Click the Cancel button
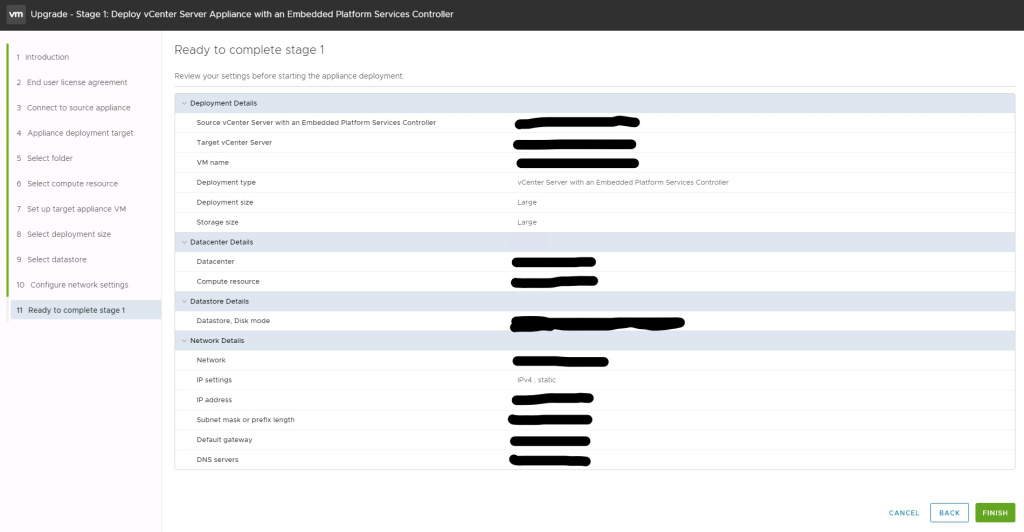The height and width of the screenshot is (532, 1024). pos(904,513)
